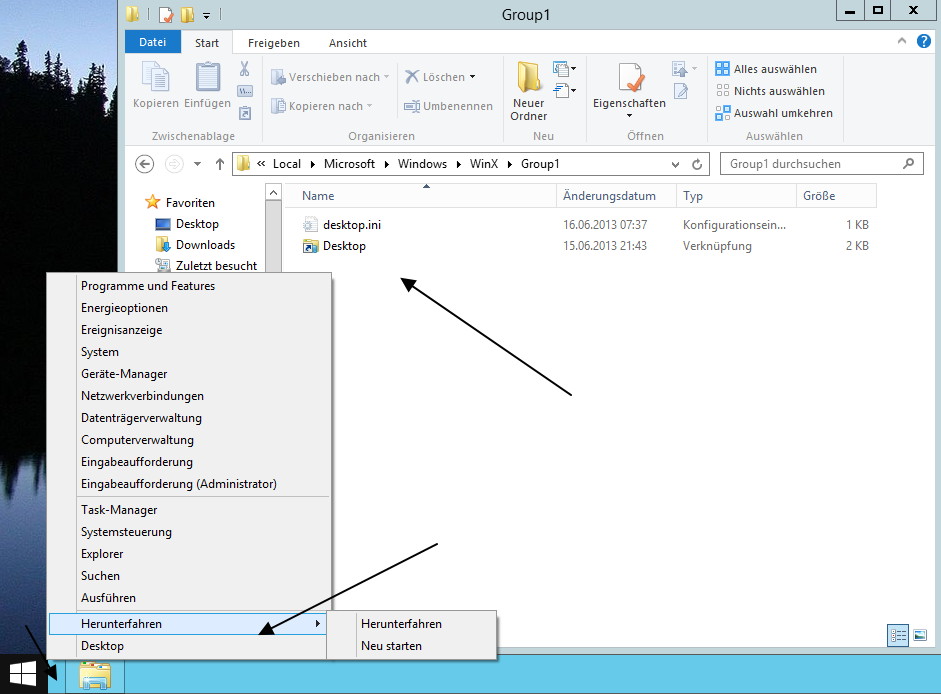Switch to the Start ribbon tab
The height and width of the screenshot is (694, 941).
click(206, 43)
